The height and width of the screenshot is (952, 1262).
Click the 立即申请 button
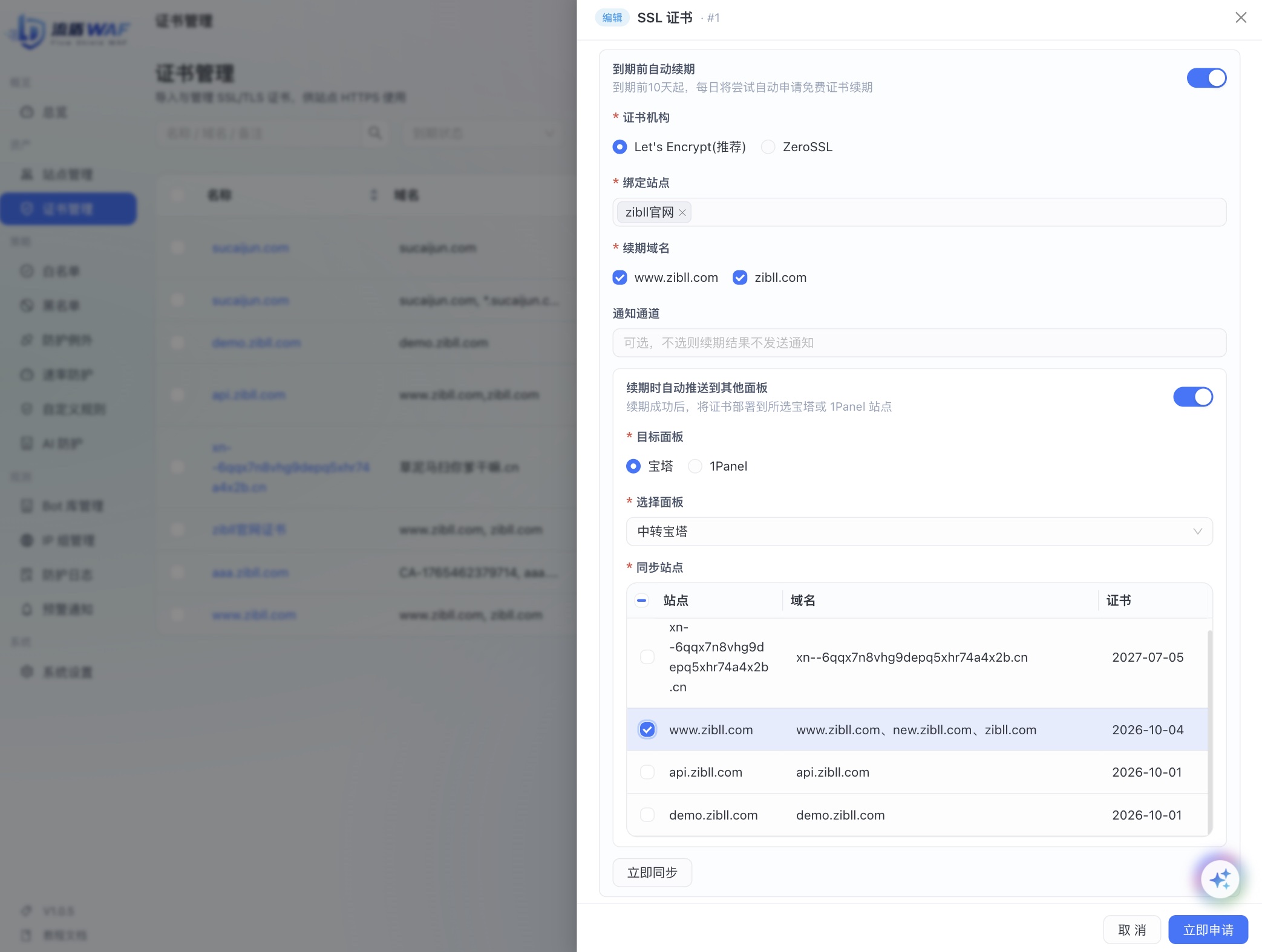point(1208,930)
